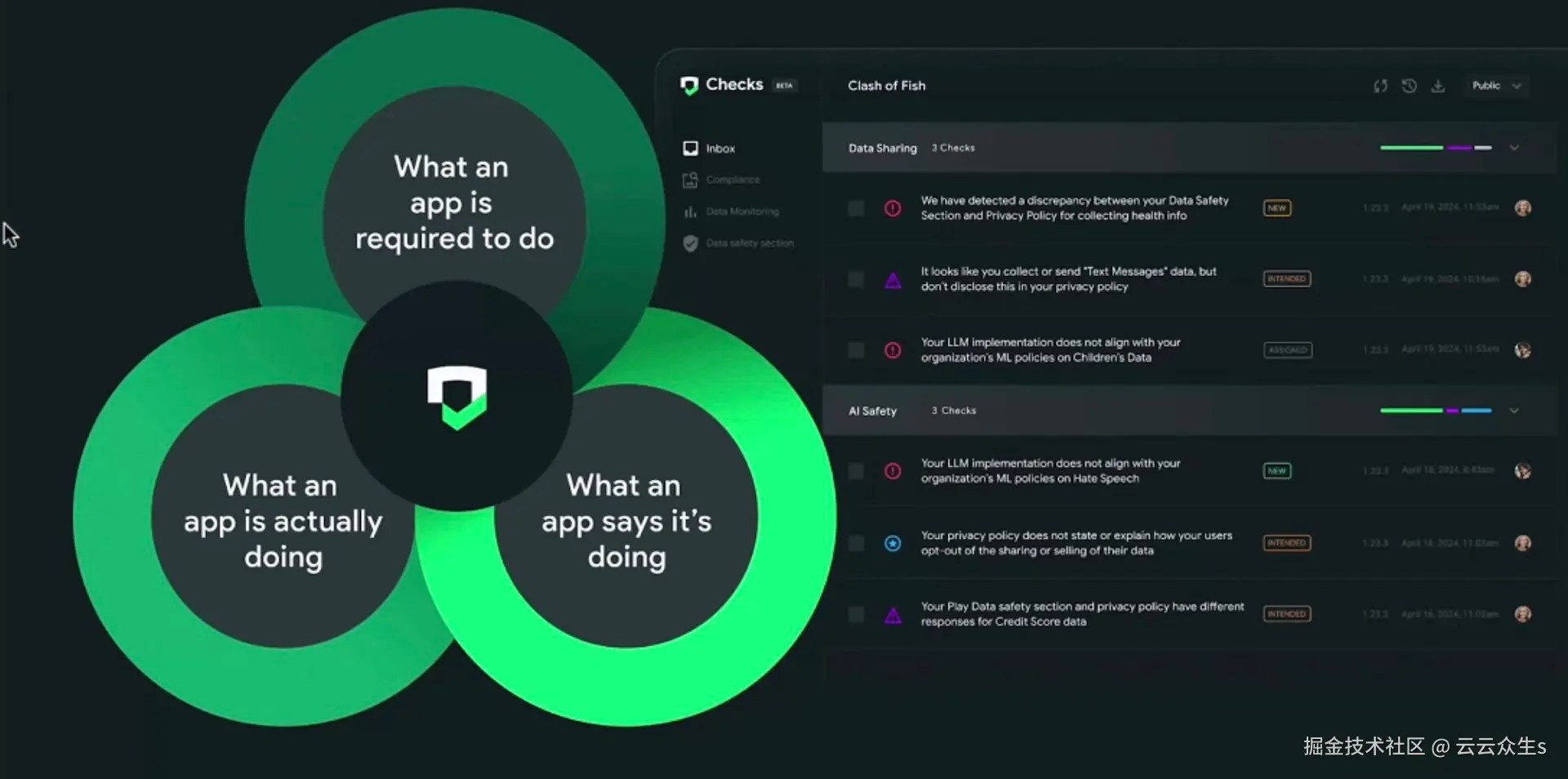Open the history clock icon
This screenshot has height=779, width=1568.
click(x=1409, y=86)
